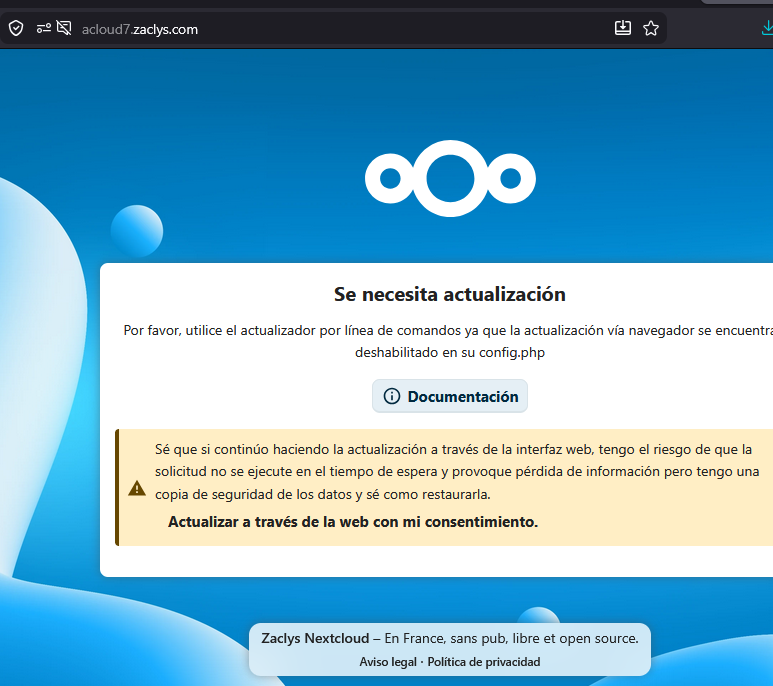This screenshot has width=773, height=686.
Task: Click the text 'deshabilitado en su config.php'
Action: click(x=450, y=353)
